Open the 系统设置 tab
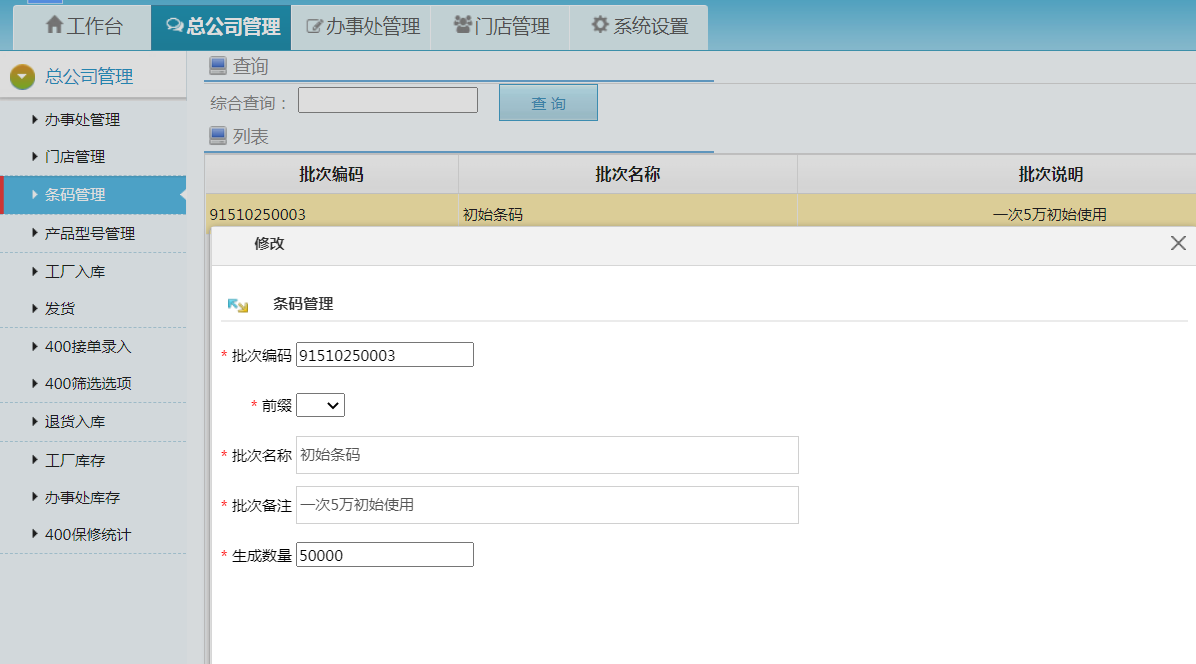The image size is (1196, 664). coord(640,27)
